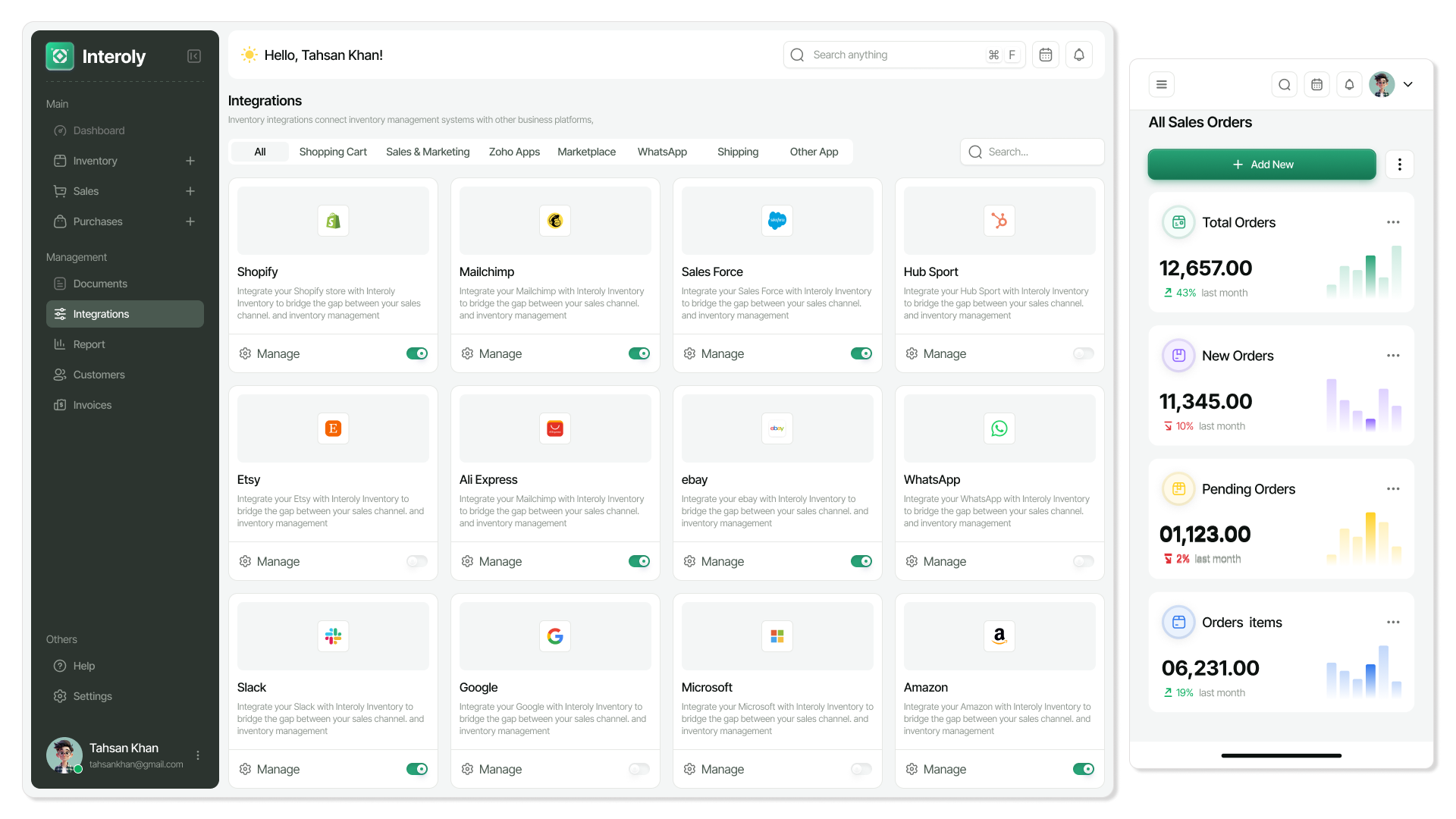Open the calendar icon in main header
Screen dimensions: 1456x819
point(1046,55)
